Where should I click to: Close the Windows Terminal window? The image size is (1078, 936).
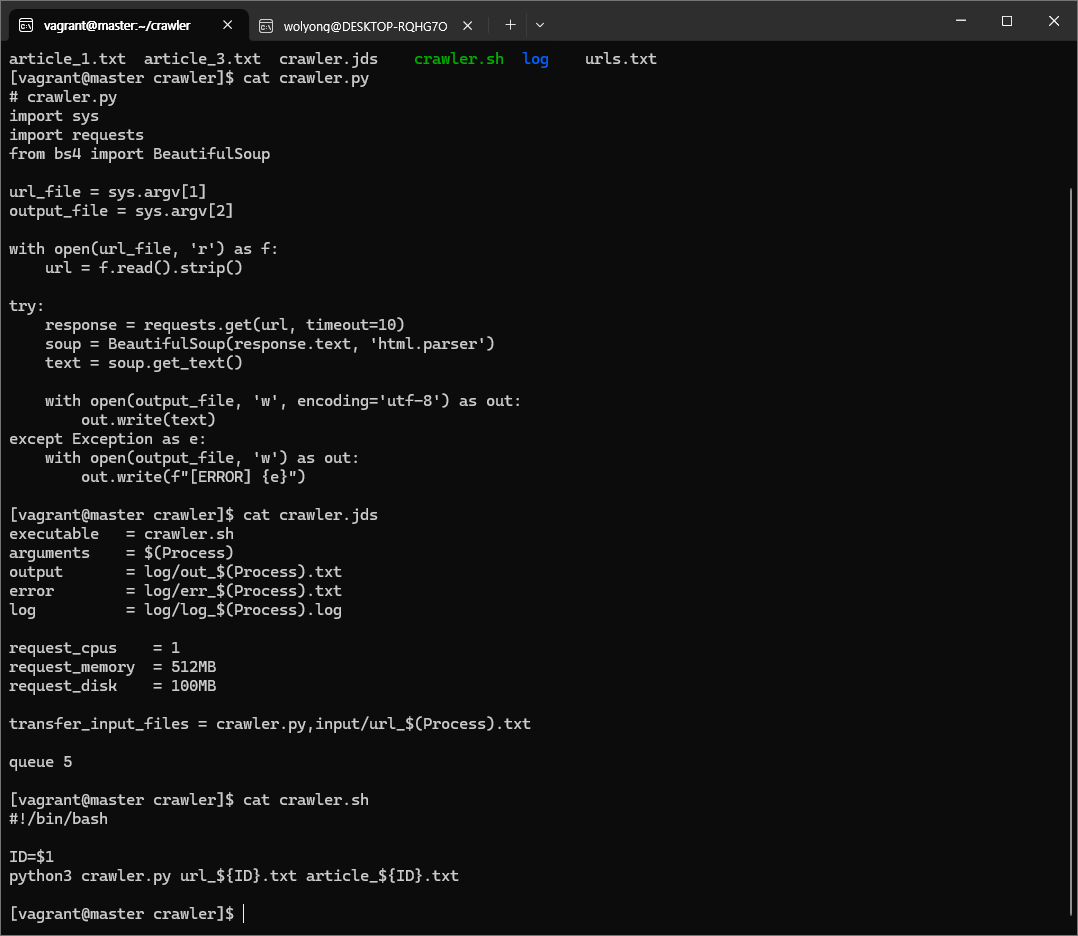[1053, 21]
